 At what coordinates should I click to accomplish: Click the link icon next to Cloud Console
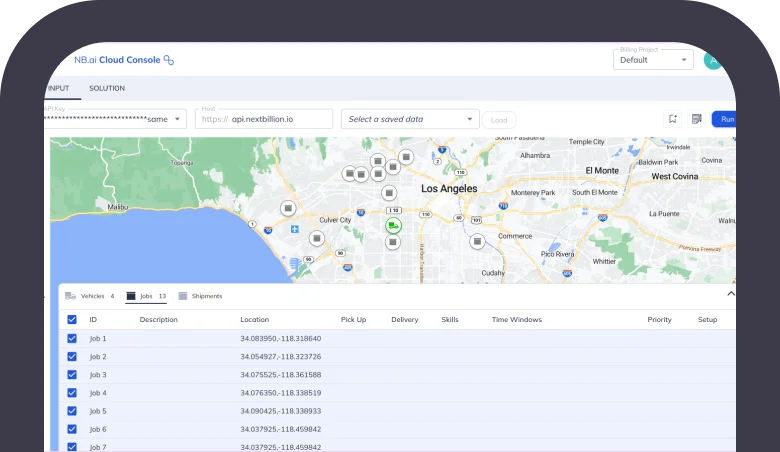pyautogui.click(x=169, y=60)
